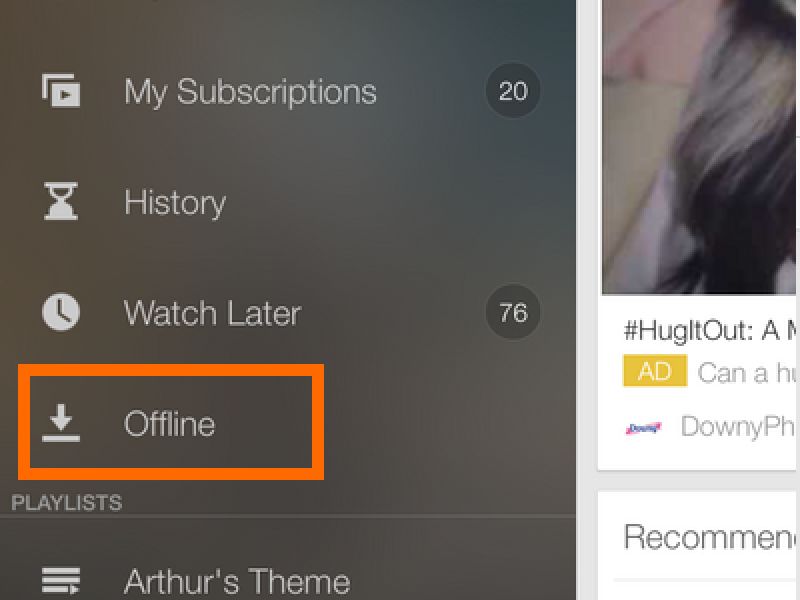
Task: Click the Downy channel logo
Action: click(x=641, y=427)
